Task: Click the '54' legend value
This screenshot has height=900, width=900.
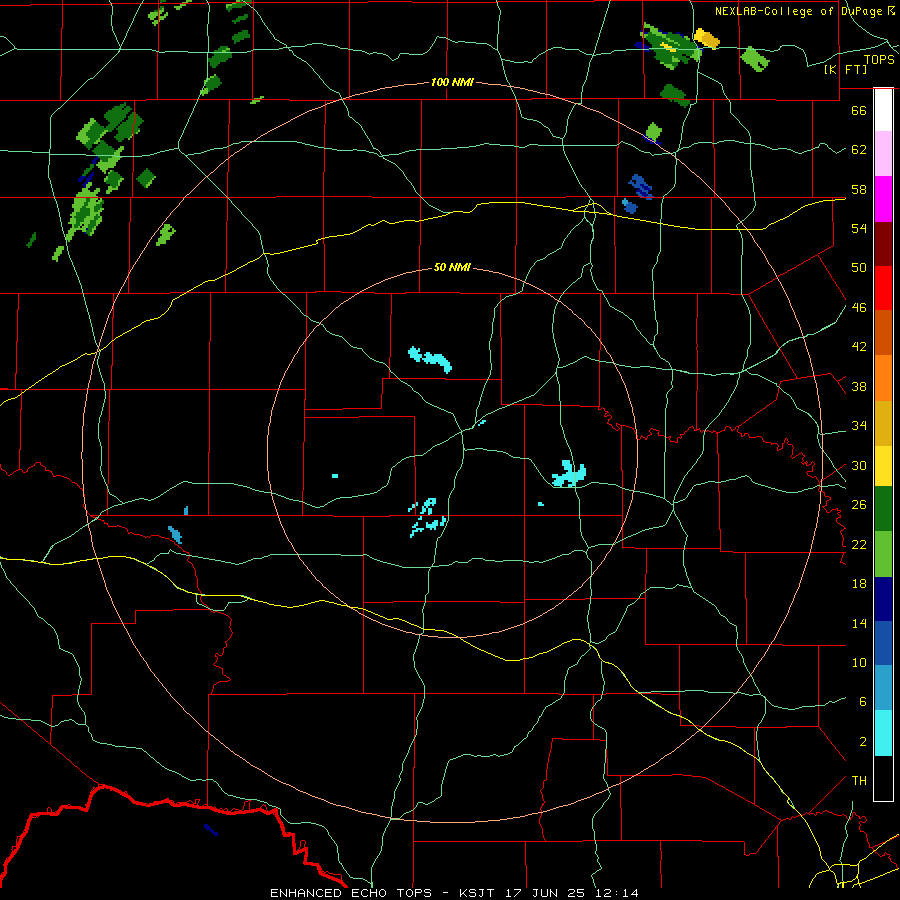Action: tap(859, 228)
